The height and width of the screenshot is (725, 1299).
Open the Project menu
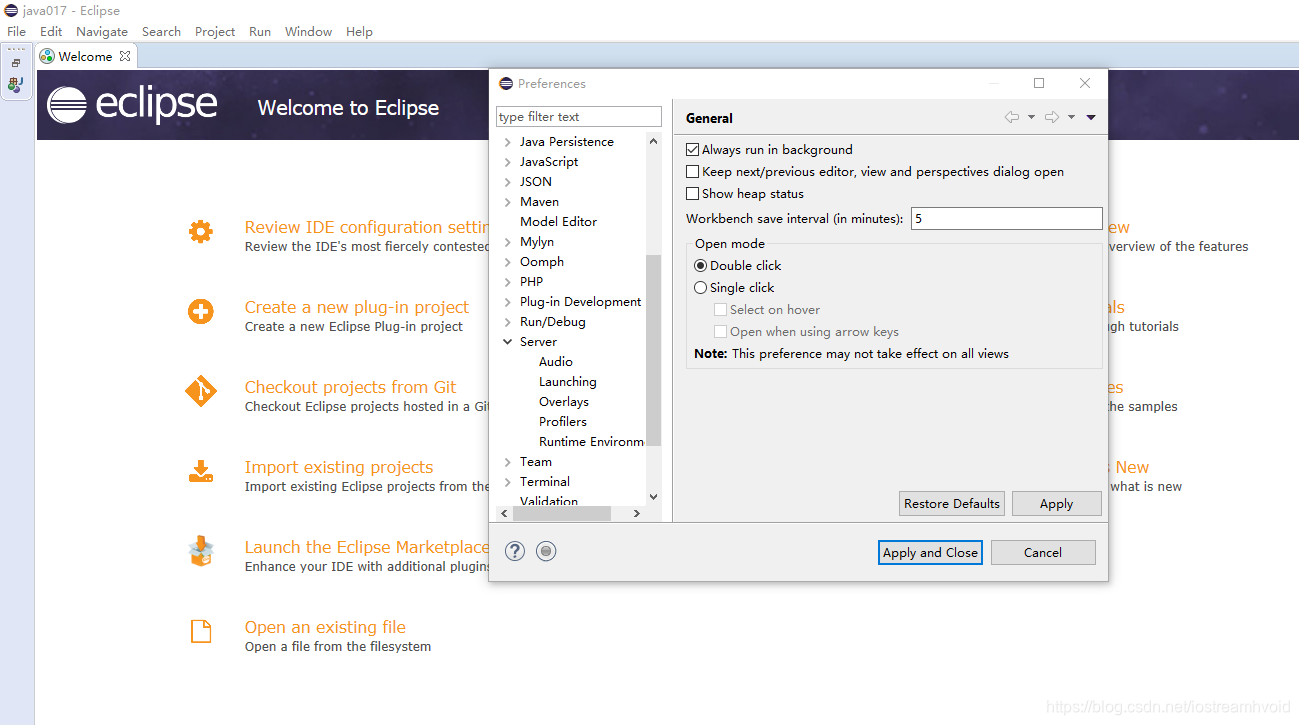point(215,31)
